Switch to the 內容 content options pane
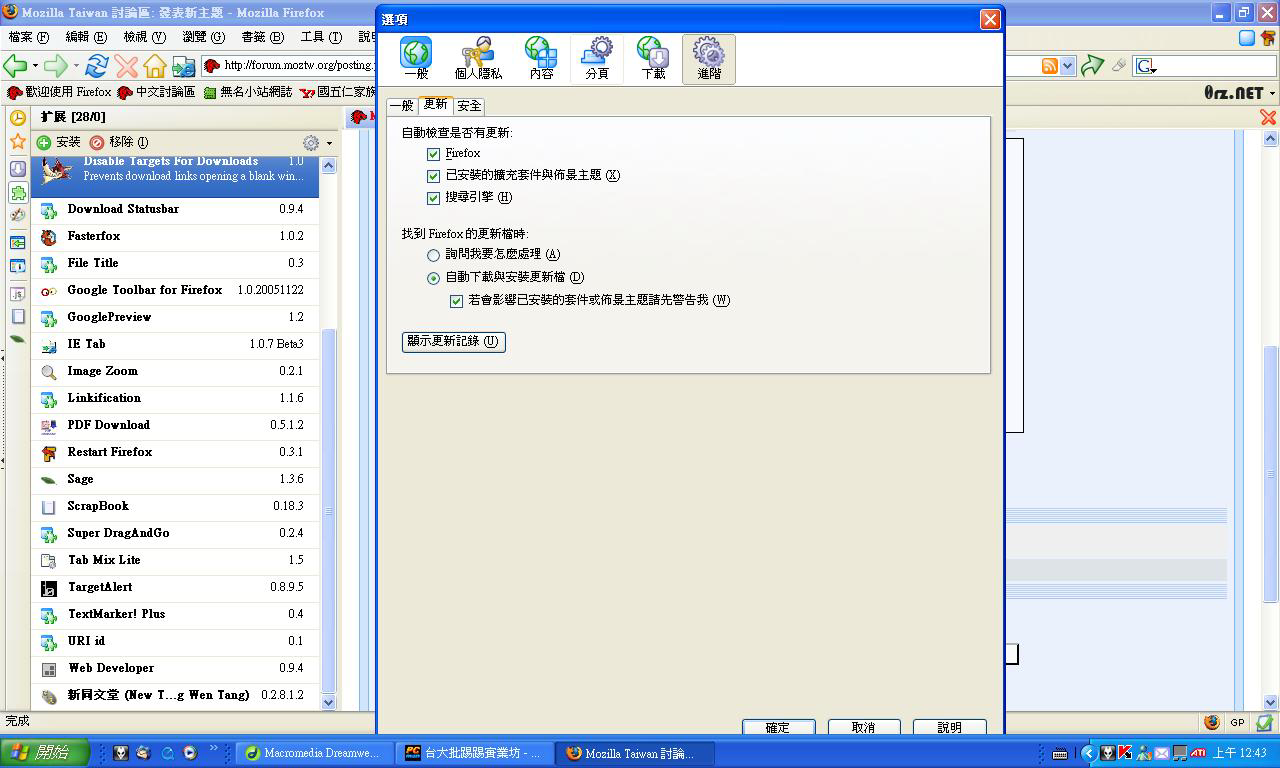The height and width of the screenshot is (768, 1280). tap(541, 58)
